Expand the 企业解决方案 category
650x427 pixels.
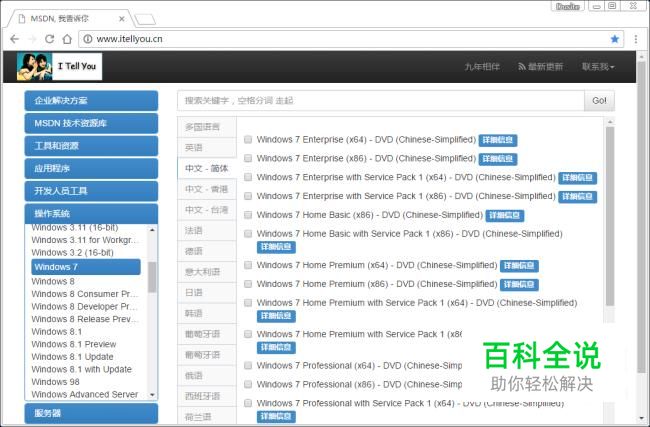point(91,101)
